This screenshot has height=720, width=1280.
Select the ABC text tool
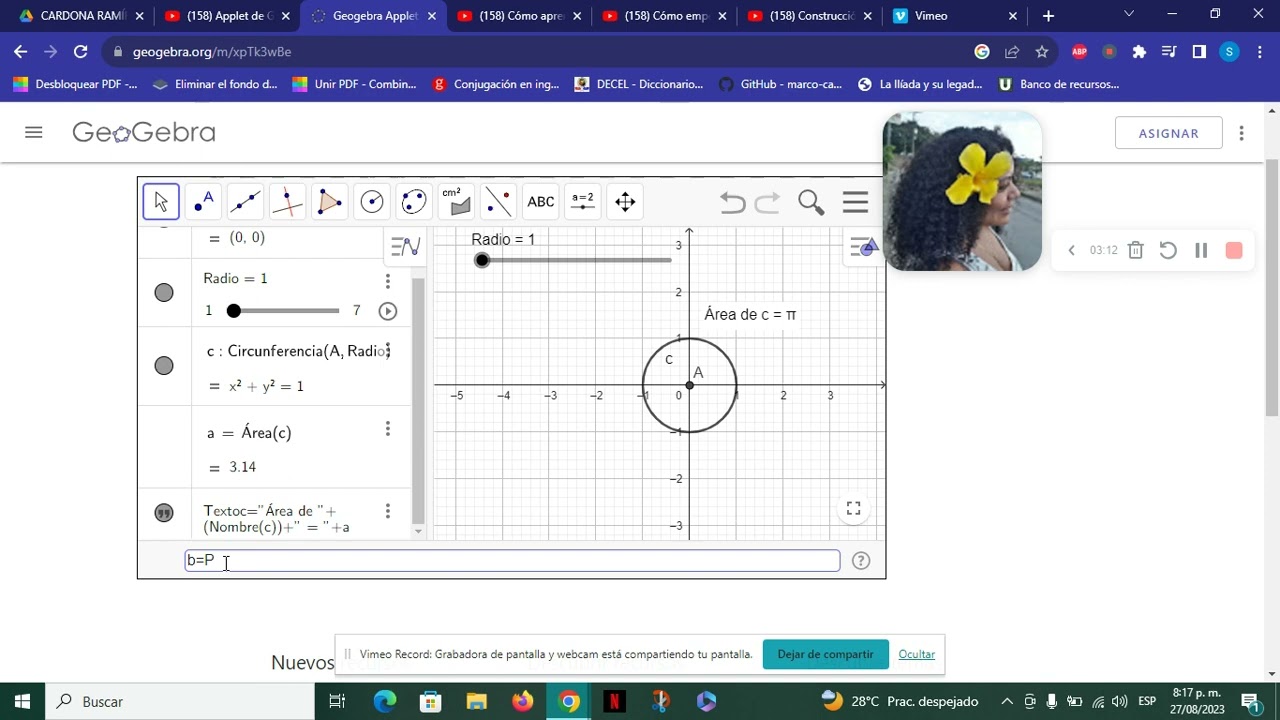541,202
